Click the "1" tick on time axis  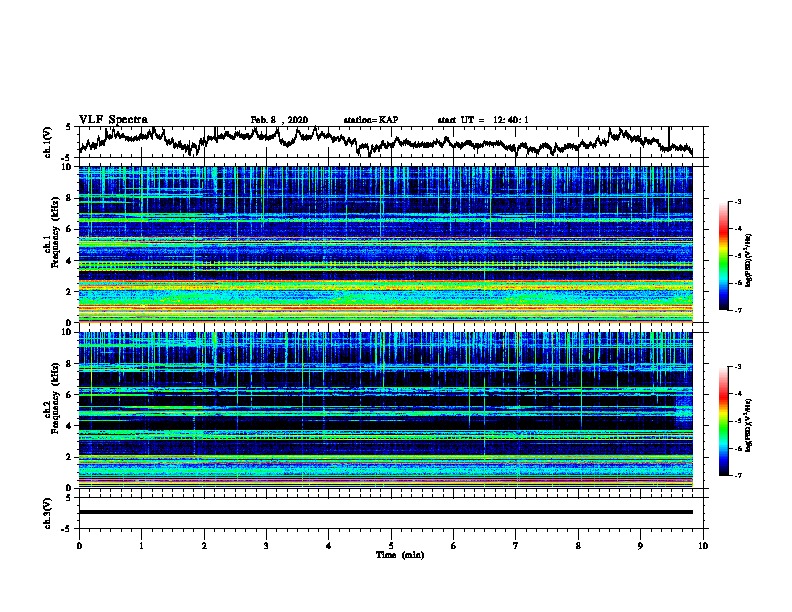tap(141, 546)
